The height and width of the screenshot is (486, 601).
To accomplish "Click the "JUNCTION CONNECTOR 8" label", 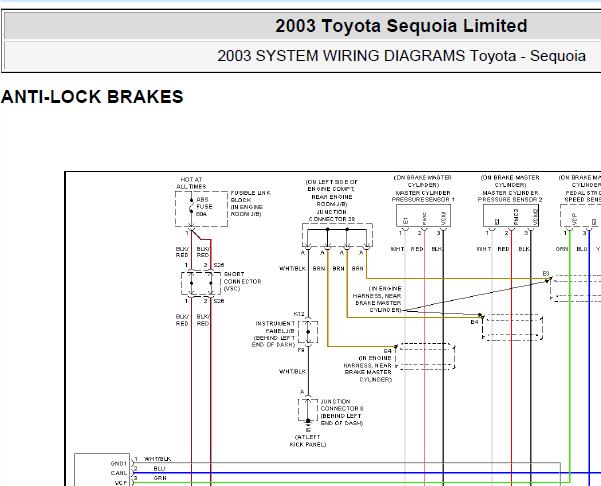I will pyautogui.click(x=342, y=405).
